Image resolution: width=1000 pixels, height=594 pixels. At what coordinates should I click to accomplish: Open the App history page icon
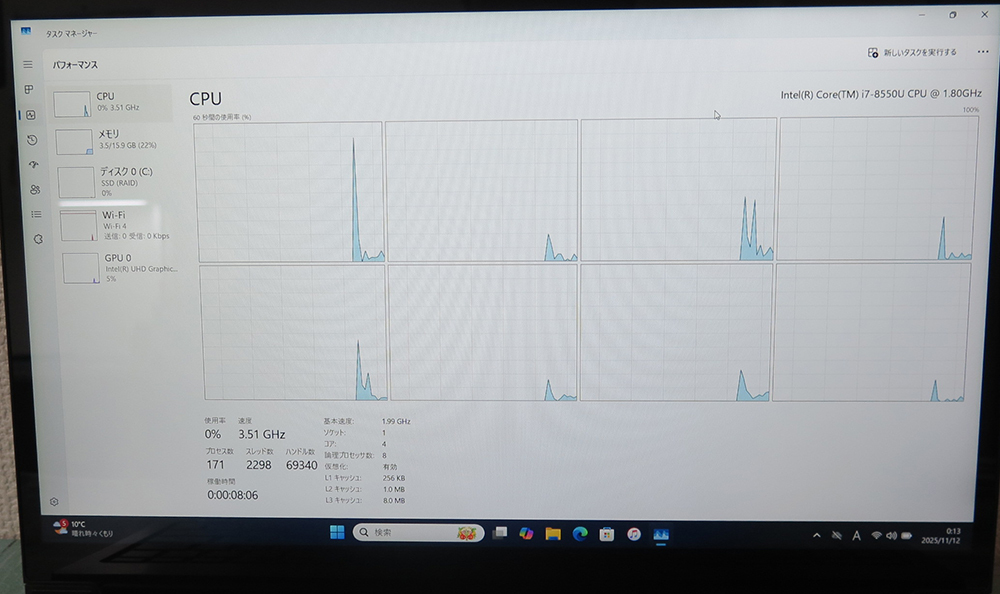32,140
